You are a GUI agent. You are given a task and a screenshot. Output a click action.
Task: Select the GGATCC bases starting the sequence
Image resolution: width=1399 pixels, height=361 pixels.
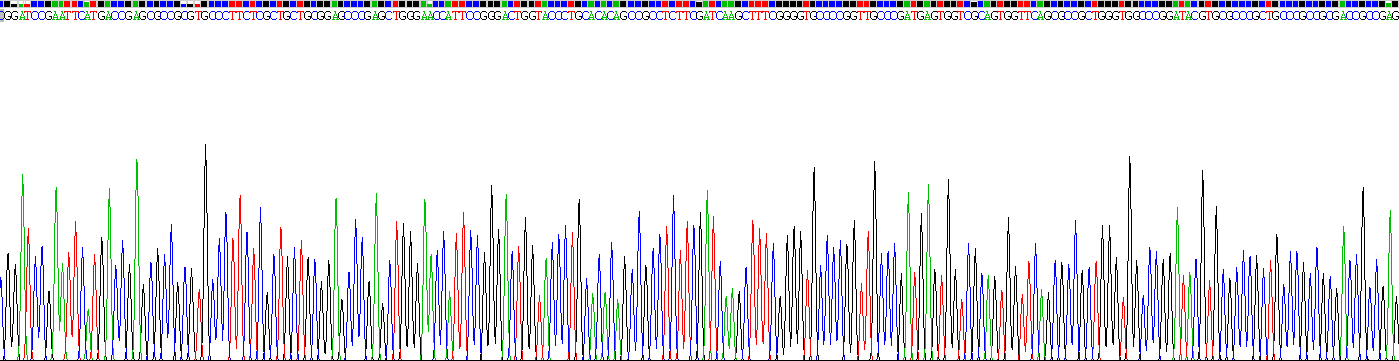[23, 16]
